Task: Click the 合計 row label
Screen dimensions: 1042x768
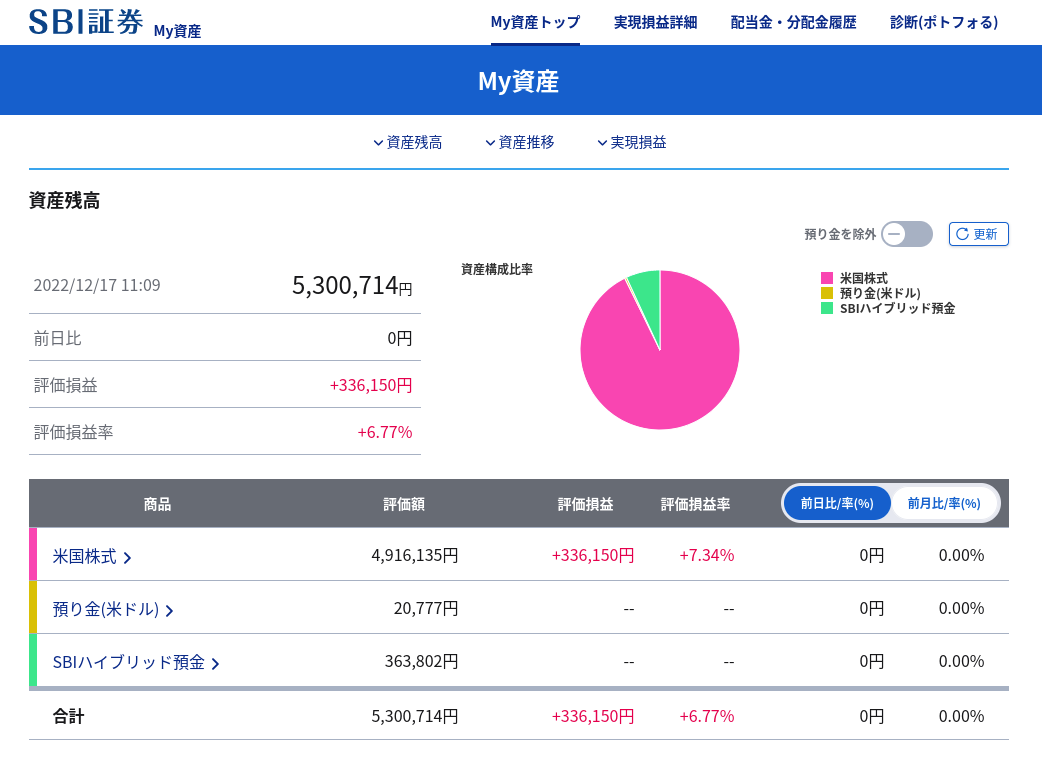Action: pos(68,716)
